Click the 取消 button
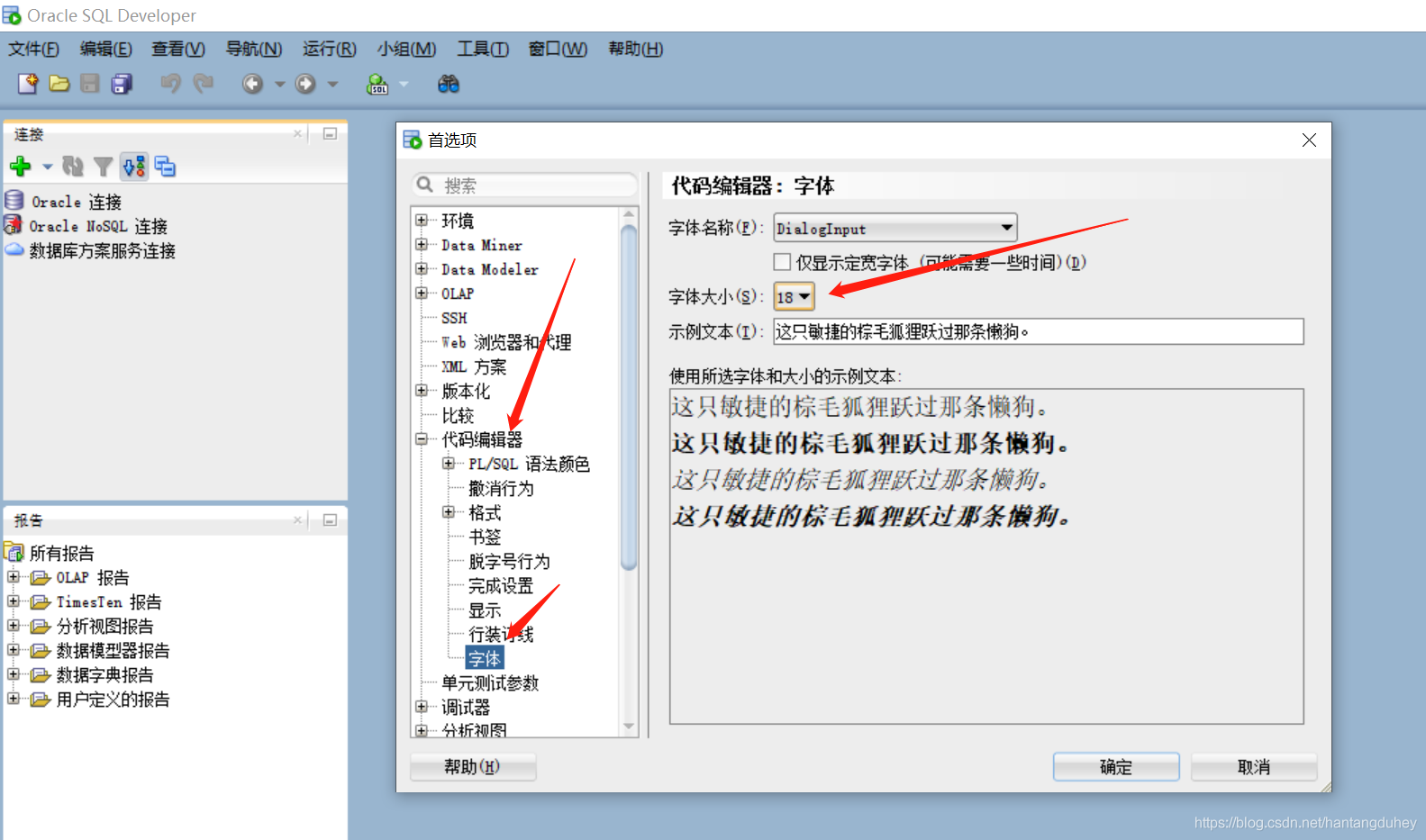Viewport: 1426px width, 840px height. coord(1254,767)
